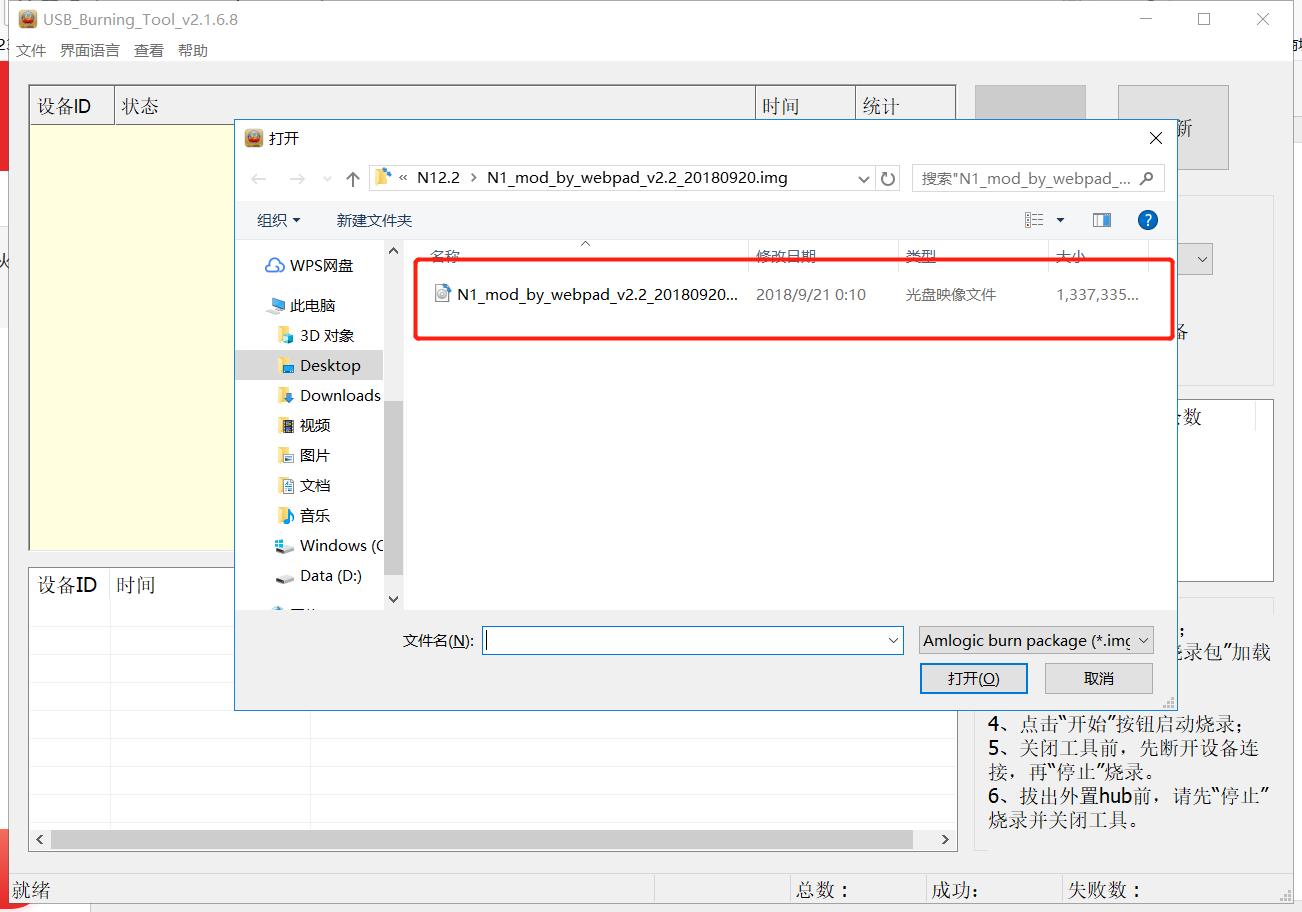Click the magnifier icon in the search box
Viewport: 1302px width, 912px height.
point(1146,178)
